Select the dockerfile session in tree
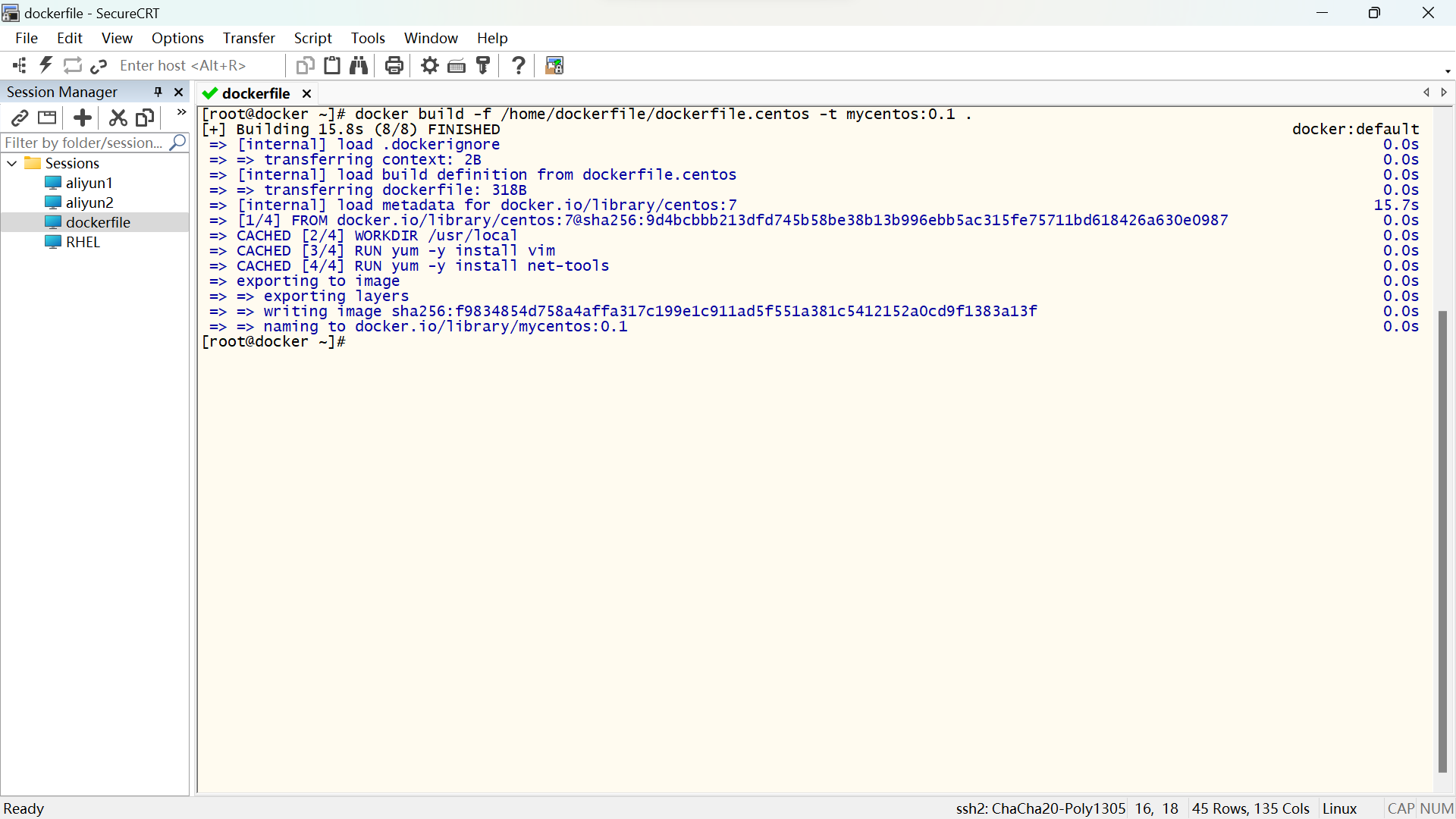The image size is (1456, 819). (x=88, y=222)
